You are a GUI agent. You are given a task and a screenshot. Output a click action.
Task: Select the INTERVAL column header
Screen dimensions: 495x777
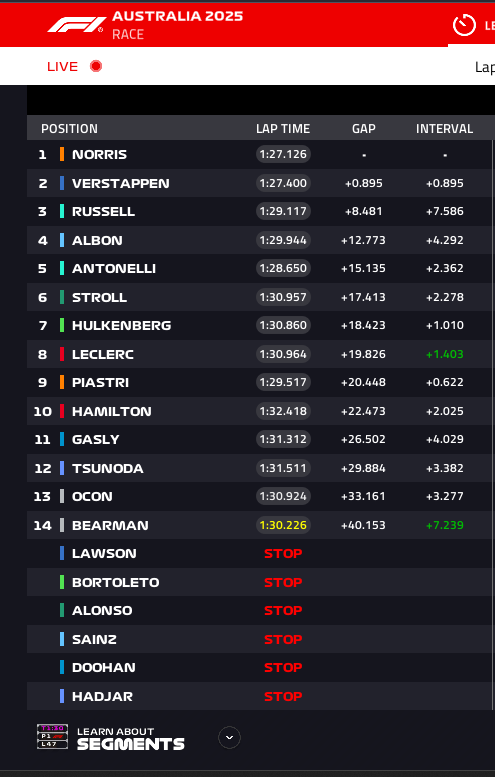point(444,129)
